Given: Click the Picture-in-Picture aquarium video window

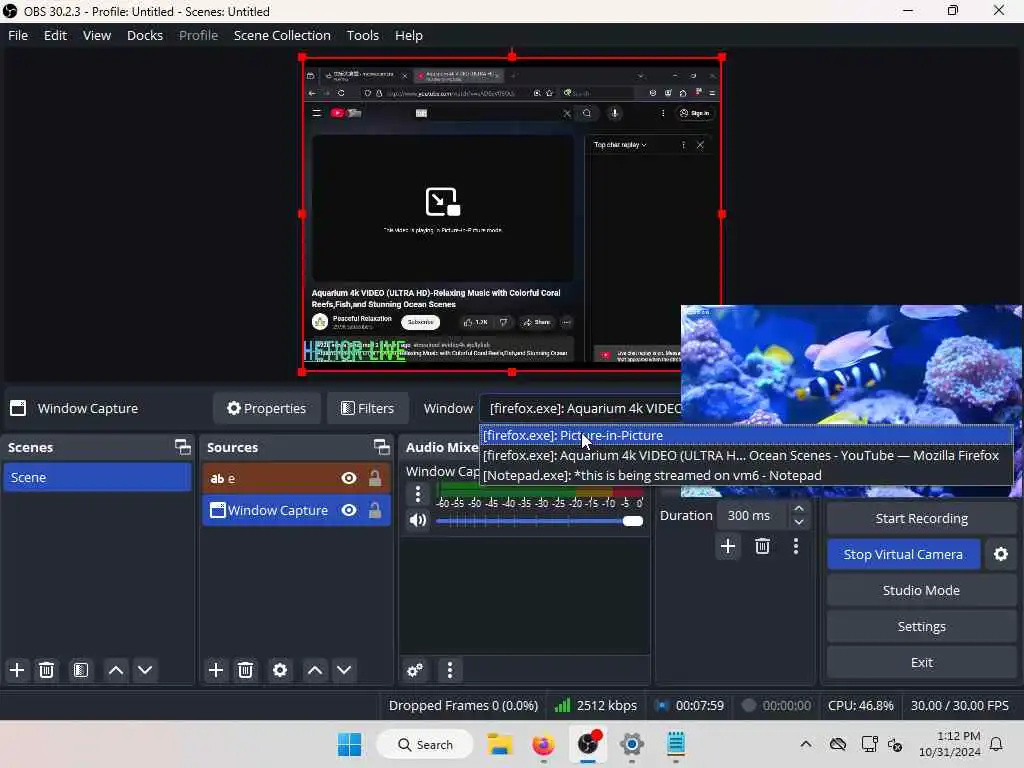Looking at the screenshot, I should [x=851, y=365].
